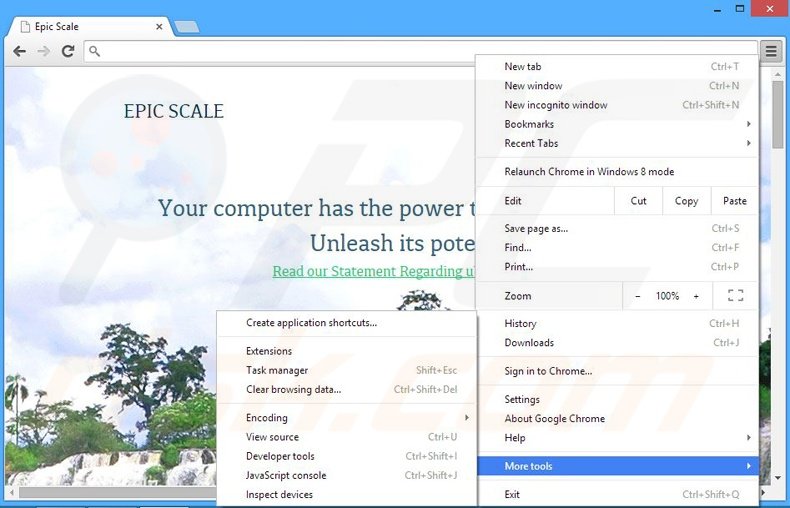Screen dimensions: 790x508
Task: Close the Chrome window
Action: point(770,9)
